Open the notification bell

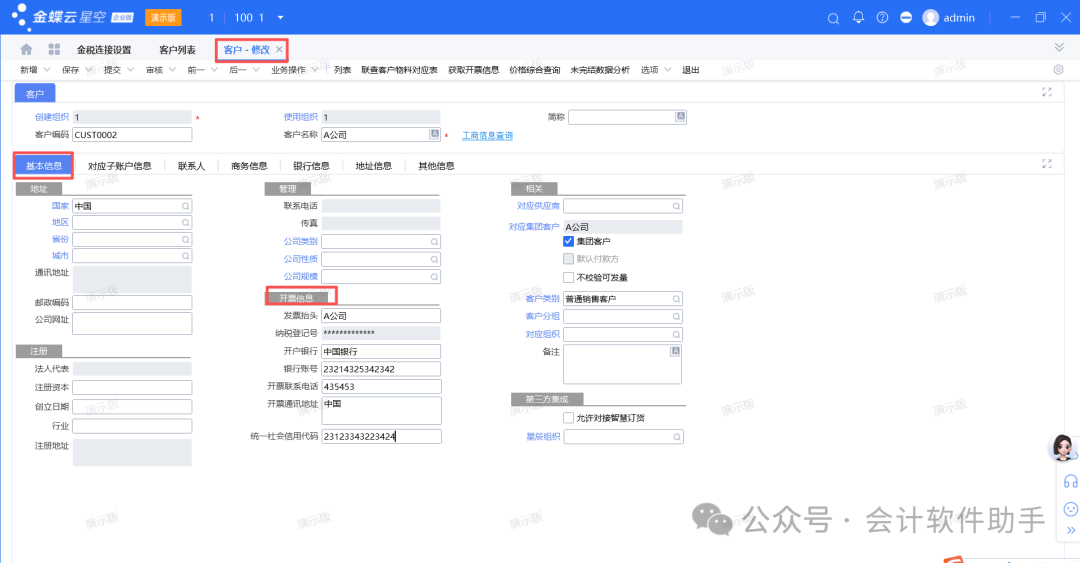(x=858, y=18)
